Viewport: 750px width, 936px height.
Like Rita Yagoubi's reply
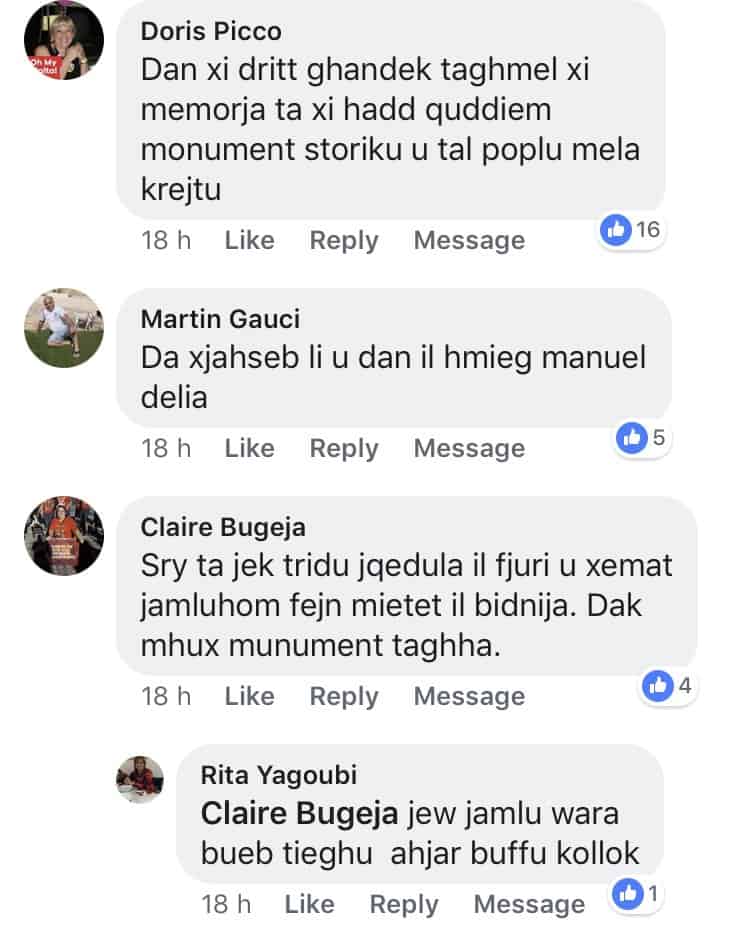pos(309,904)
